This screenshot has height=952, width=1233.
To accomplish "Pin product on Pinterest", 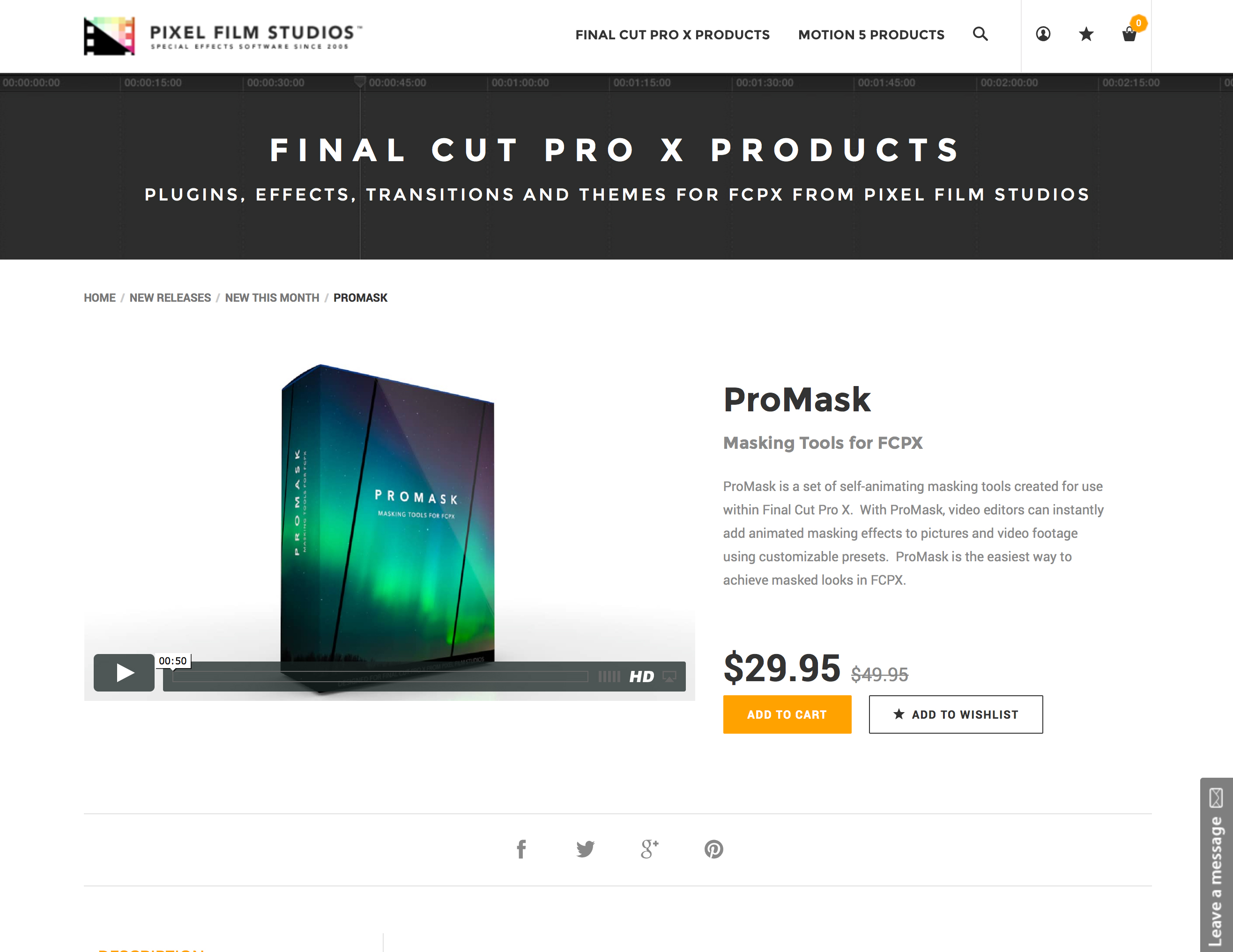I will [713, 849].
